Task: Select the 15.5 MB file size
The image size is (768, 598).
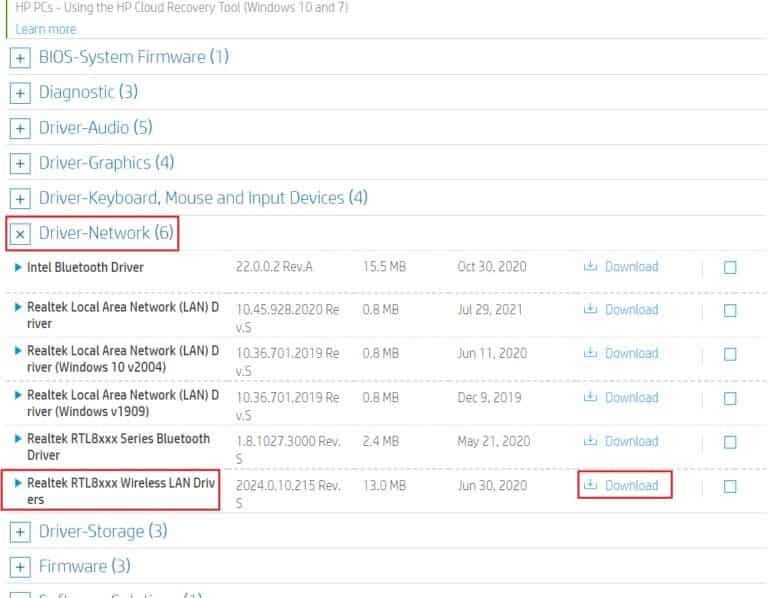Action: 384,266
